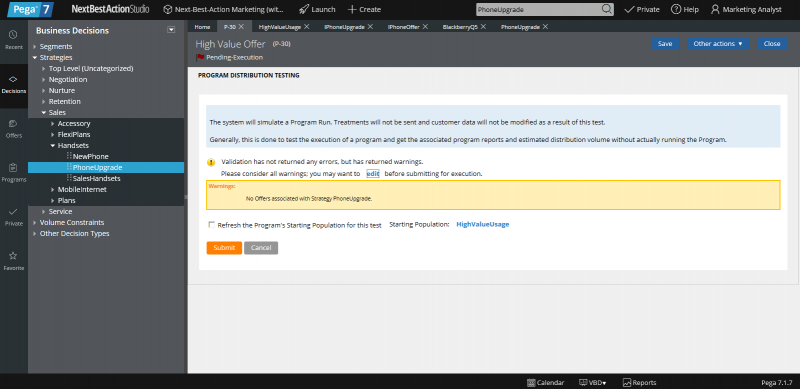Open the Favorite sidebar panel
800x389 pixels.
click(x=14, y=261)
